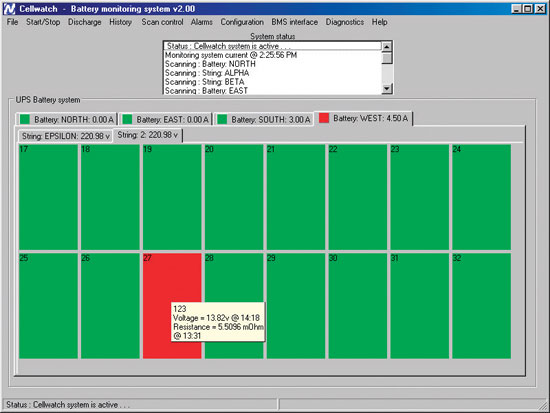Open the Battery: SOUTH tab
This screenshot has width=550, height=413.
click(x=264, y=120)
